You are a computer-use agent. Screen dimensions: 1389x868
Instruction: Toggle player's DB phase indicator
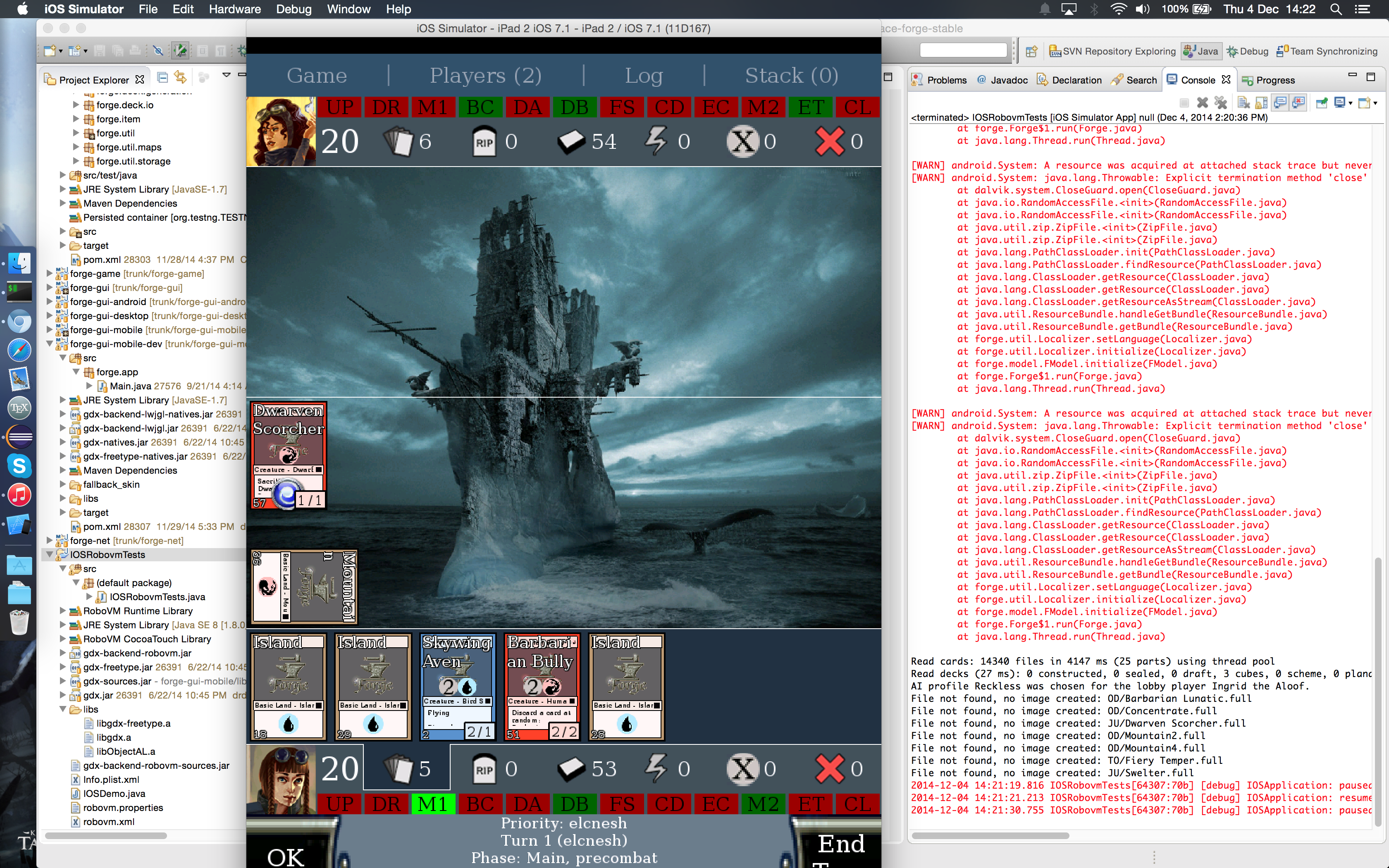(x=575, y=804)
